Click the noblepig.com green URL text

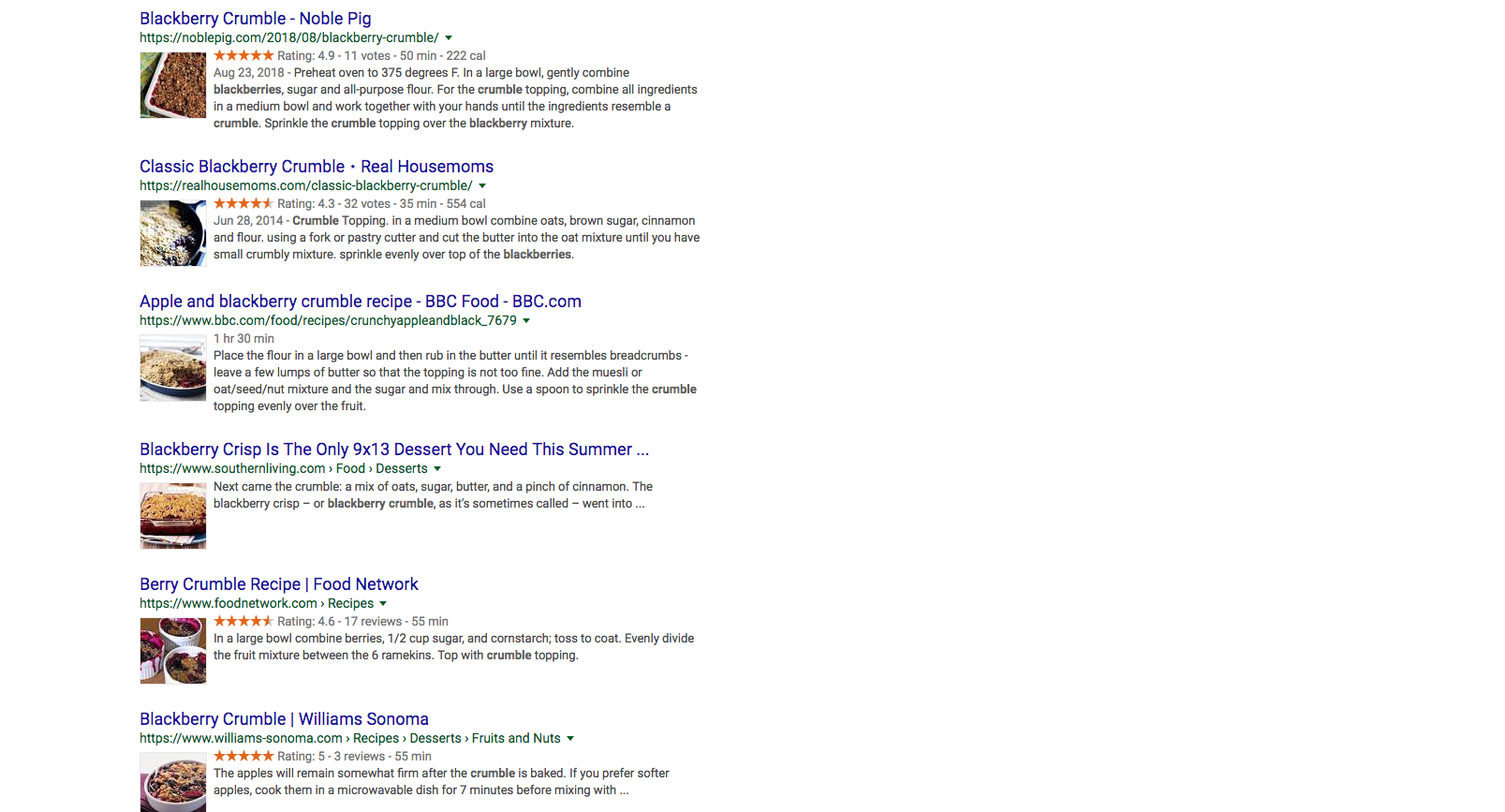(x=289, y=37)
